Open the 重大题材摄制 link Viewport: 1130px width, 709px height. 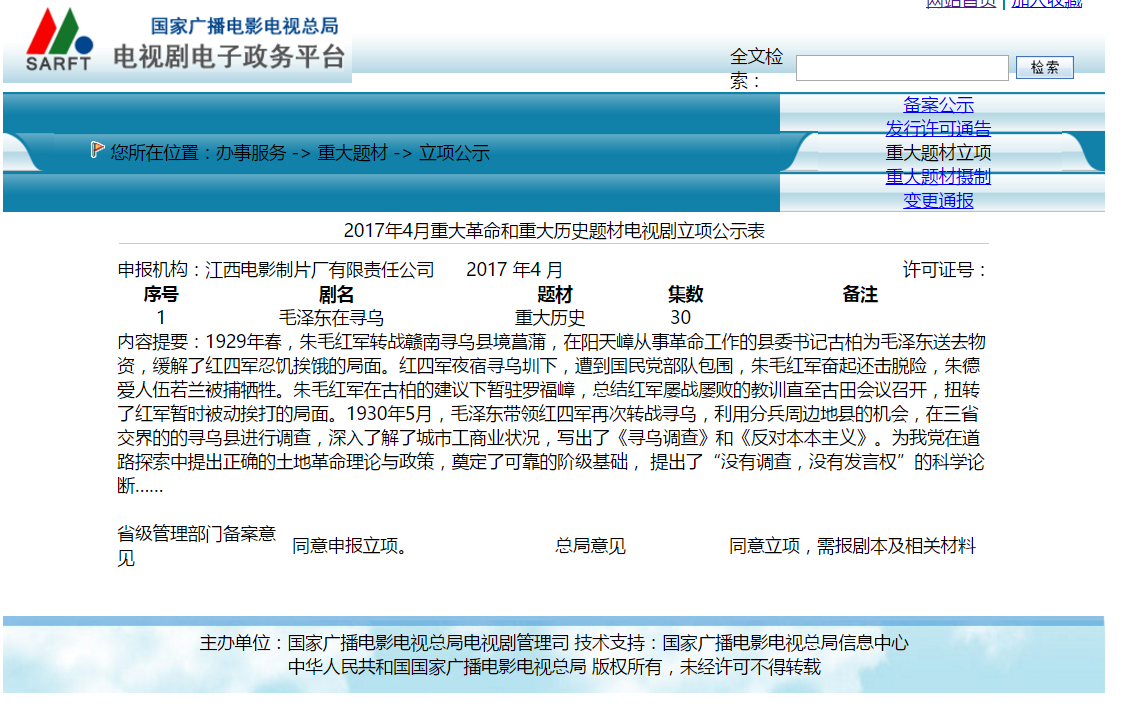(938, 177)
